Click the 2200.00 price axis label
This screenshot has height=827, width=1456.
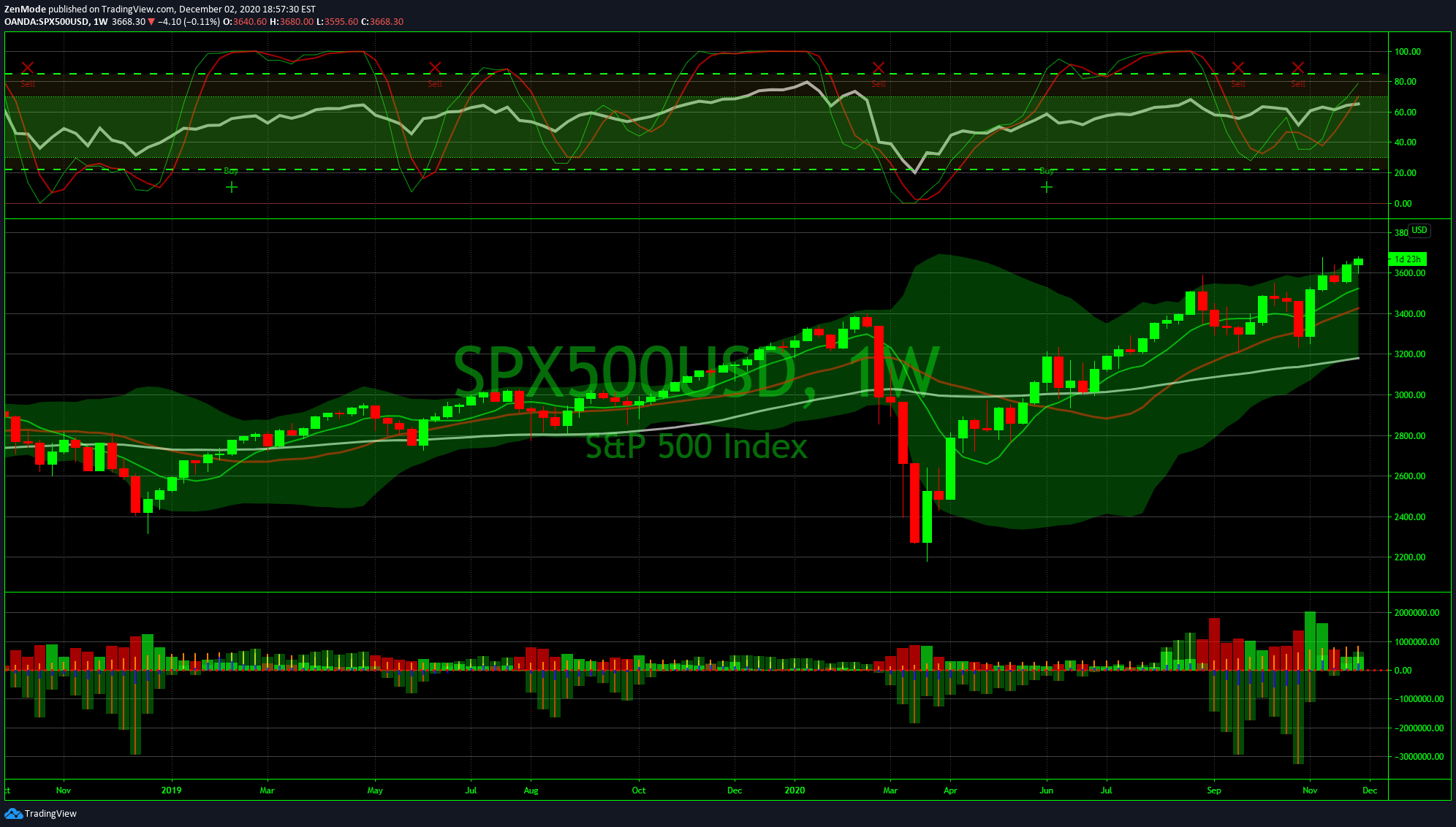1410,557
